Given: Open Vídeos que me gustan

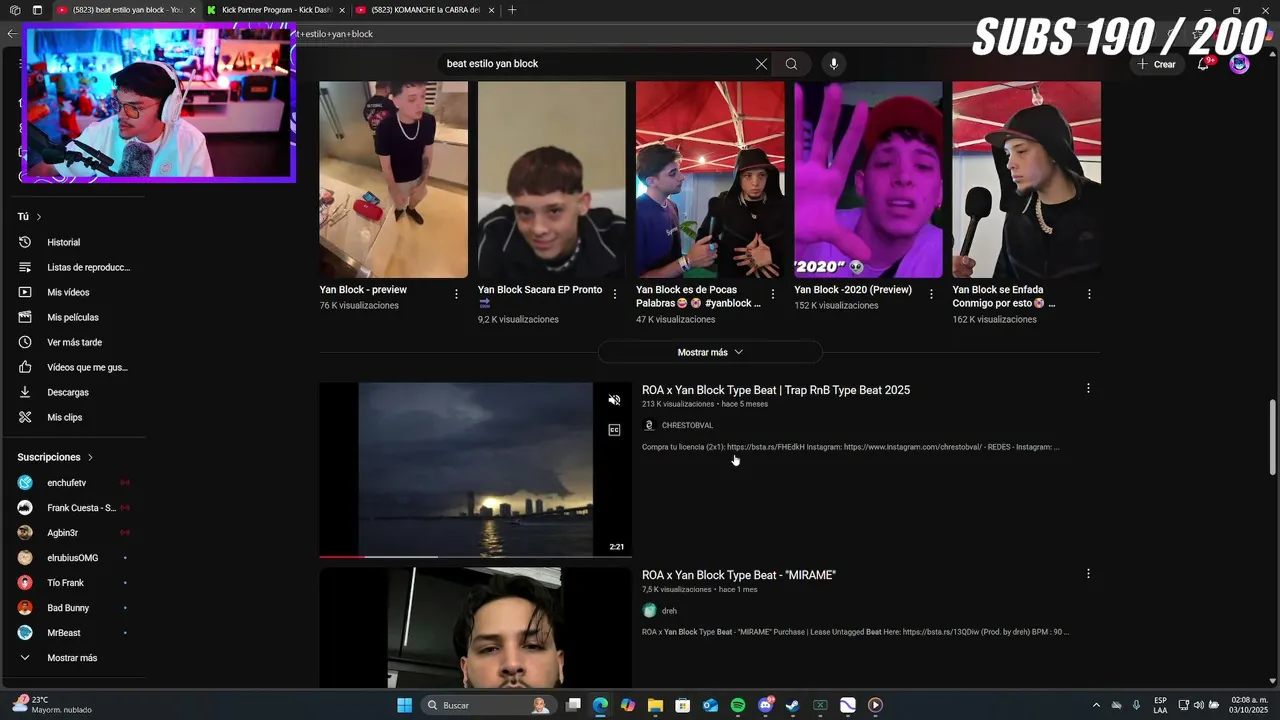Looking at the screenshot, I should (x=73, y=367).
